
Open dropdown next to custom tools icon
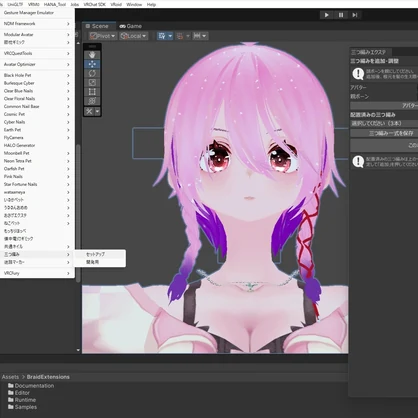97,111
